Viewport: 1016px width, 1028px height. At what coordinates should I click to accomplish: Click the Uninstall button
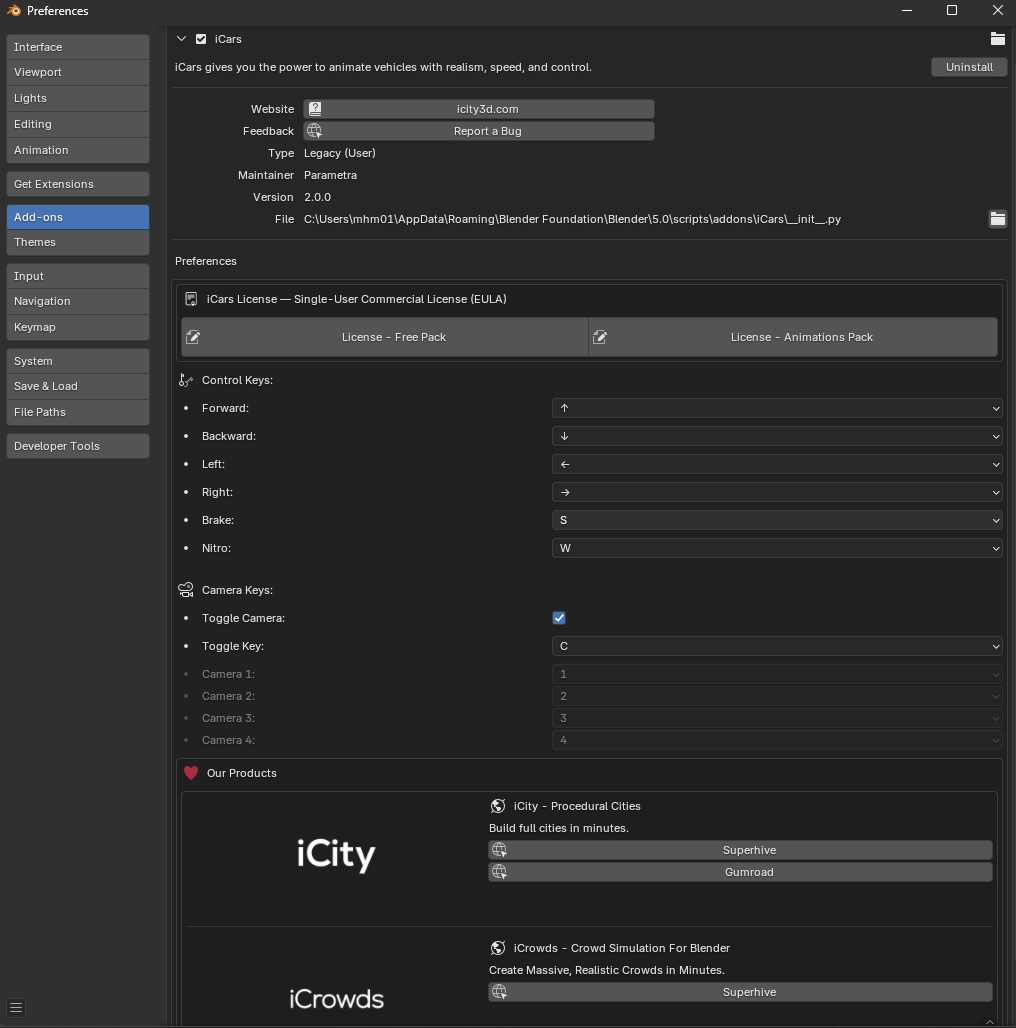[968, 67]
